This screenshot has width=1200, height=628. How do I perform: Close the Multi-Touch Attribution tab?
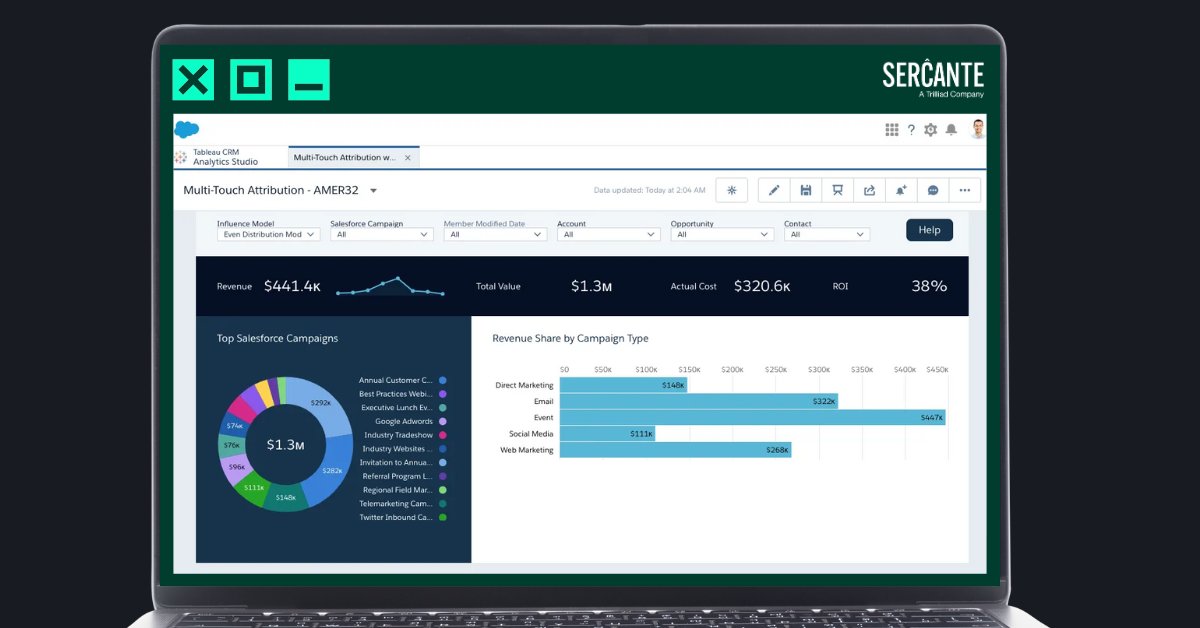[407, 157]
